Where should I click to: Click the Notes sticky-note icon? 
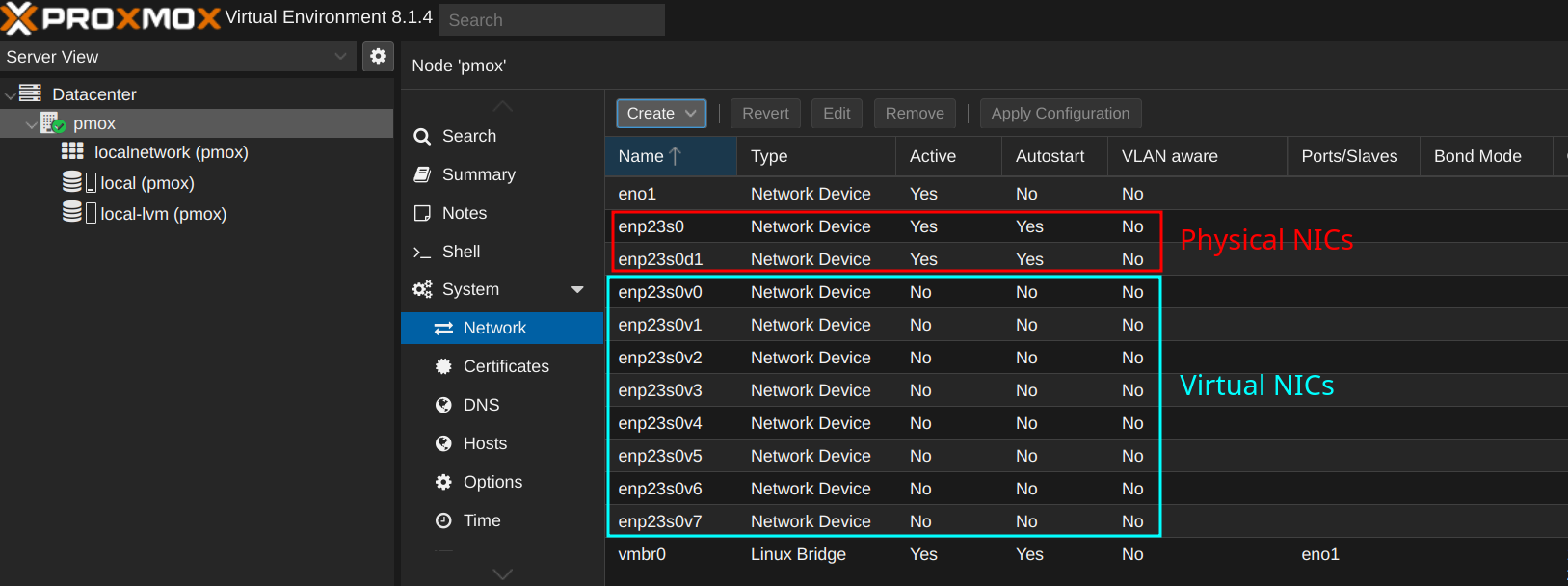click(422, 213)
